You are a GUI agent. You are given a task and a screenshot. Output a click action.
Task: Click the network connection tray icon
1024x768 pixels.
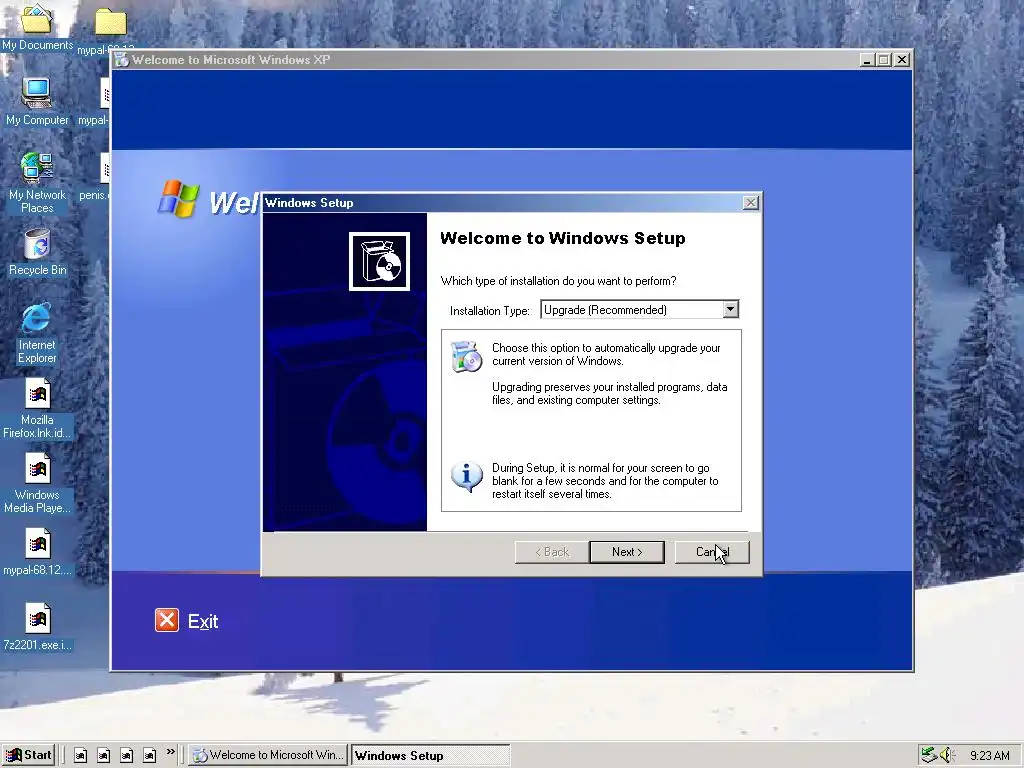click(x=929, y=755)
